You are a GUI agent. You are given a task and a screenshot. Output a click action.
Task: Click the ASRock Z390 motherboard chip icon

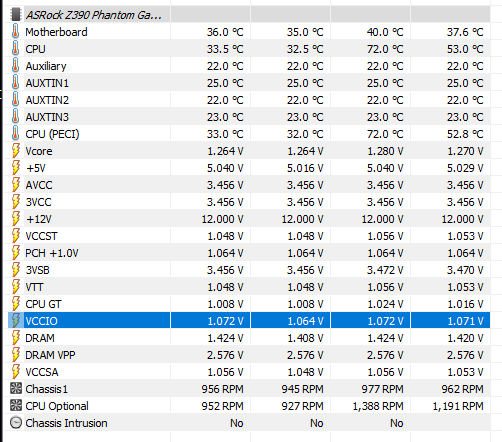point(16,14)
